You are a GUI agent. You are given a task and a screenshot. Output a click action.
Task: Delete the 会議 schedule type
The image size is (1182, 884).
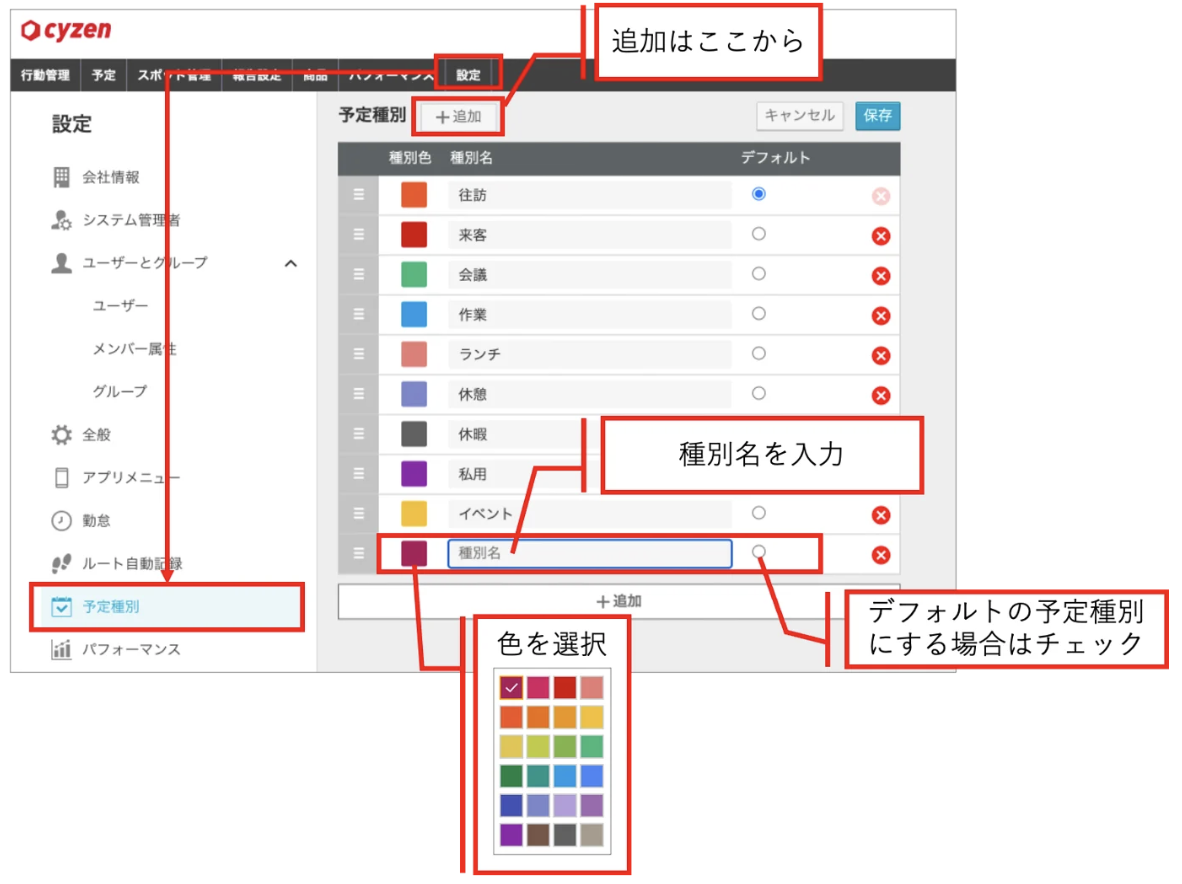pyautogui.click(x=880, y=276)
